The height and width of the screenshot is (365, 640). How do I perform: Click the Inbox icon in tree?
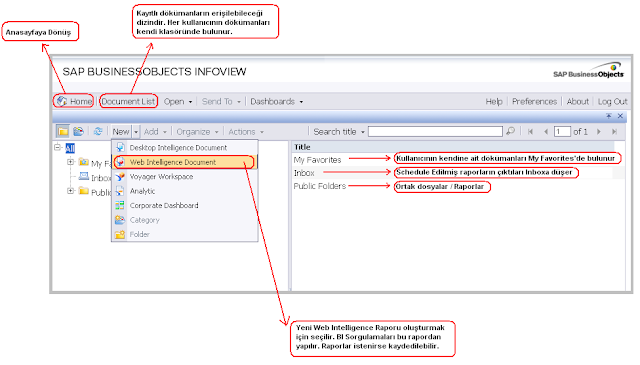(84, 176)
